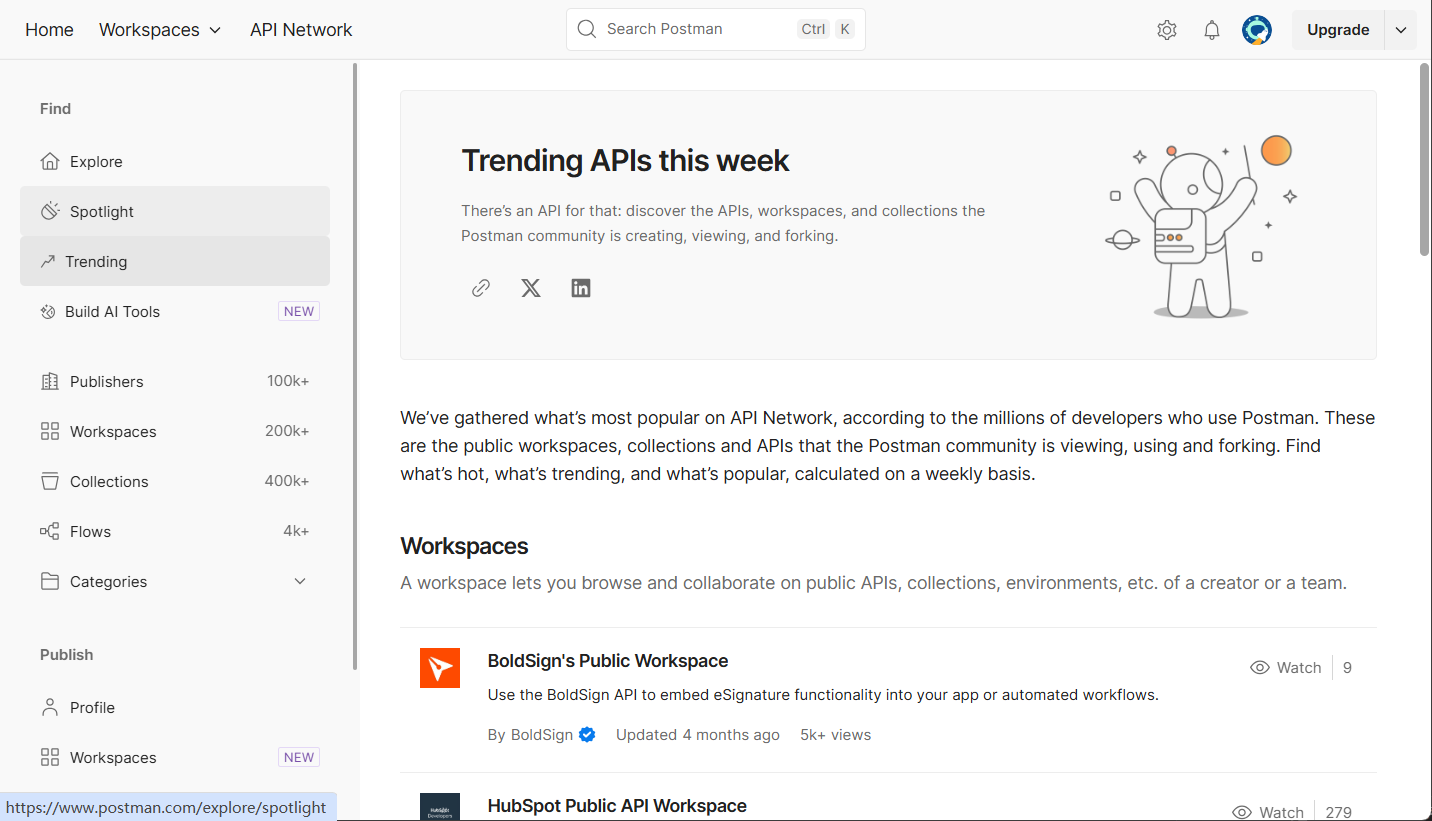Click the Collections icon in sidebar
This screenshot has height=821, width=1432.
[x=50, y=481]
